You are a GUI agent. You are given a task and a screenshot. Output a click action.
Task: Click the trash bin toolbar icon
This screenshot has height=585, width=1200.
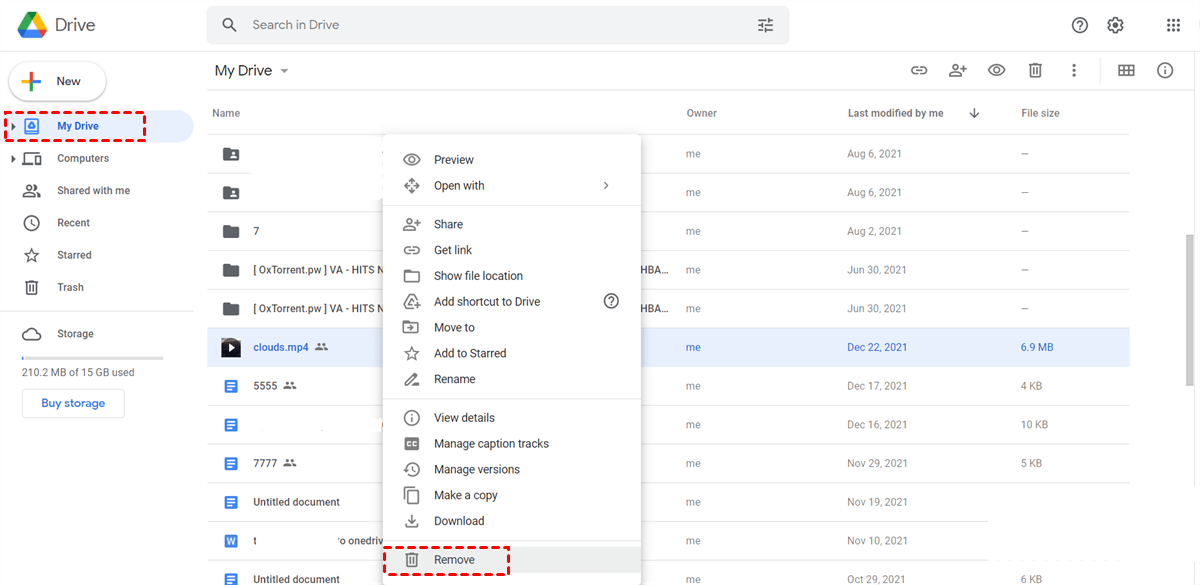pyautogui.click(x=1035, y=70)
